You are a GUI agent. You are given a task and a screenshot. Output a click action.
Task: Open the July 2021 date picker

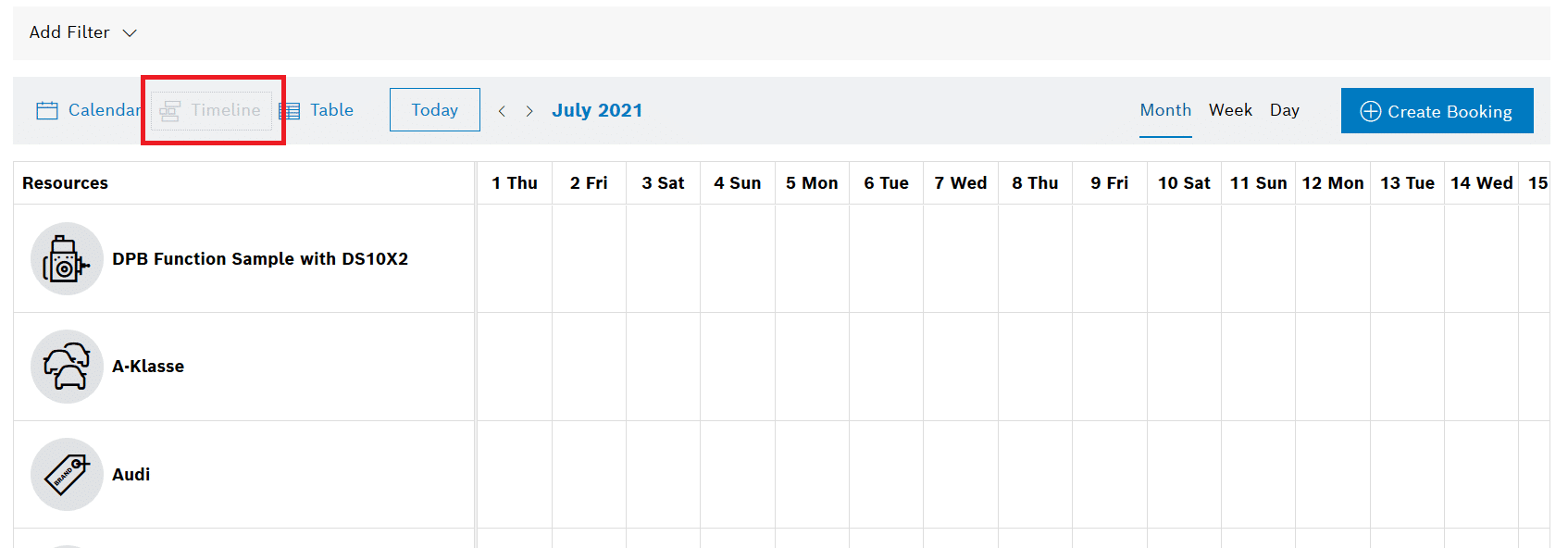[x=597, y=110]
